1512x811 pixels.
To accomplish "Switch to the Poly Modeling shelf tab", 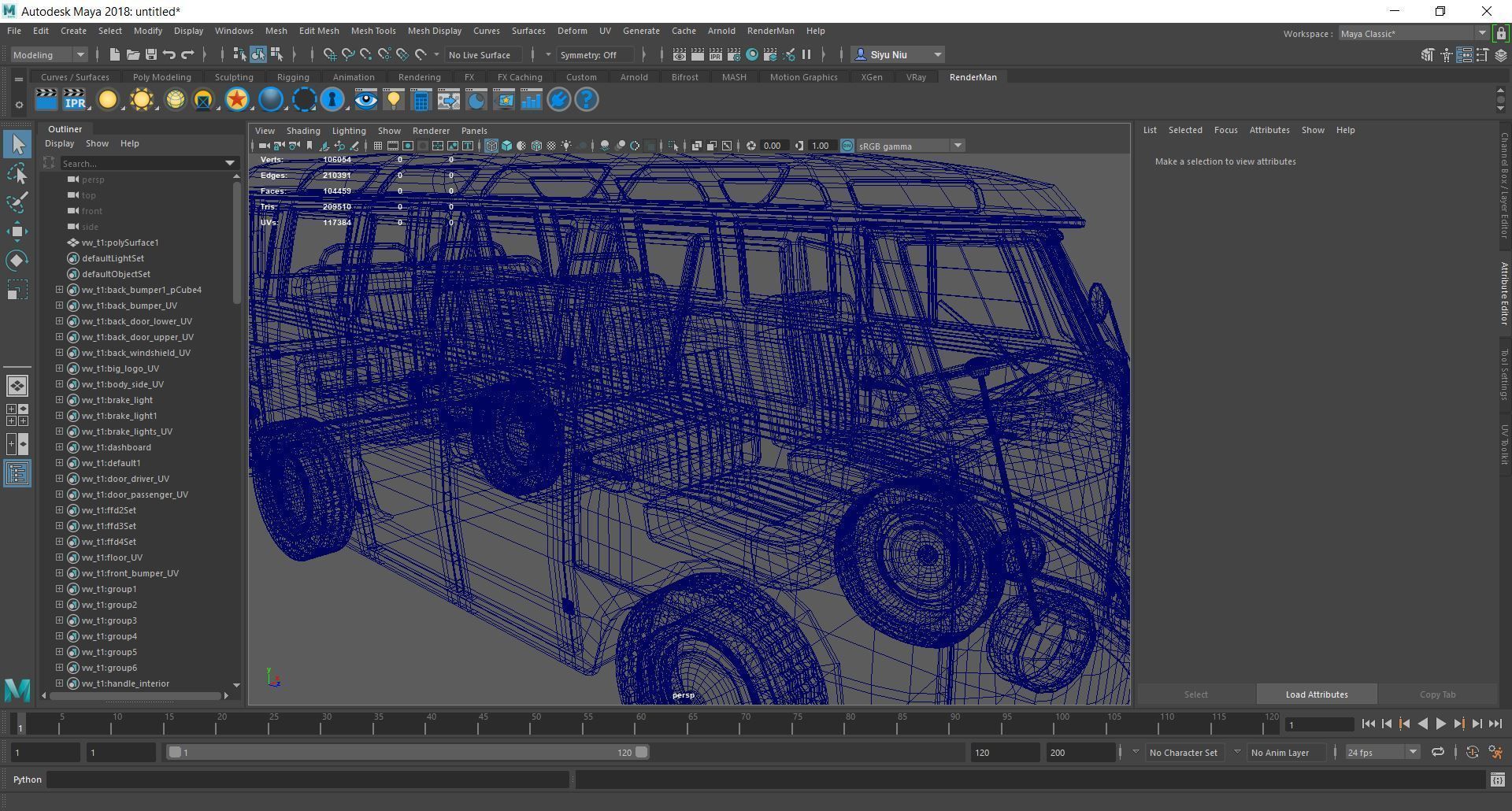I will click(161, 77).
